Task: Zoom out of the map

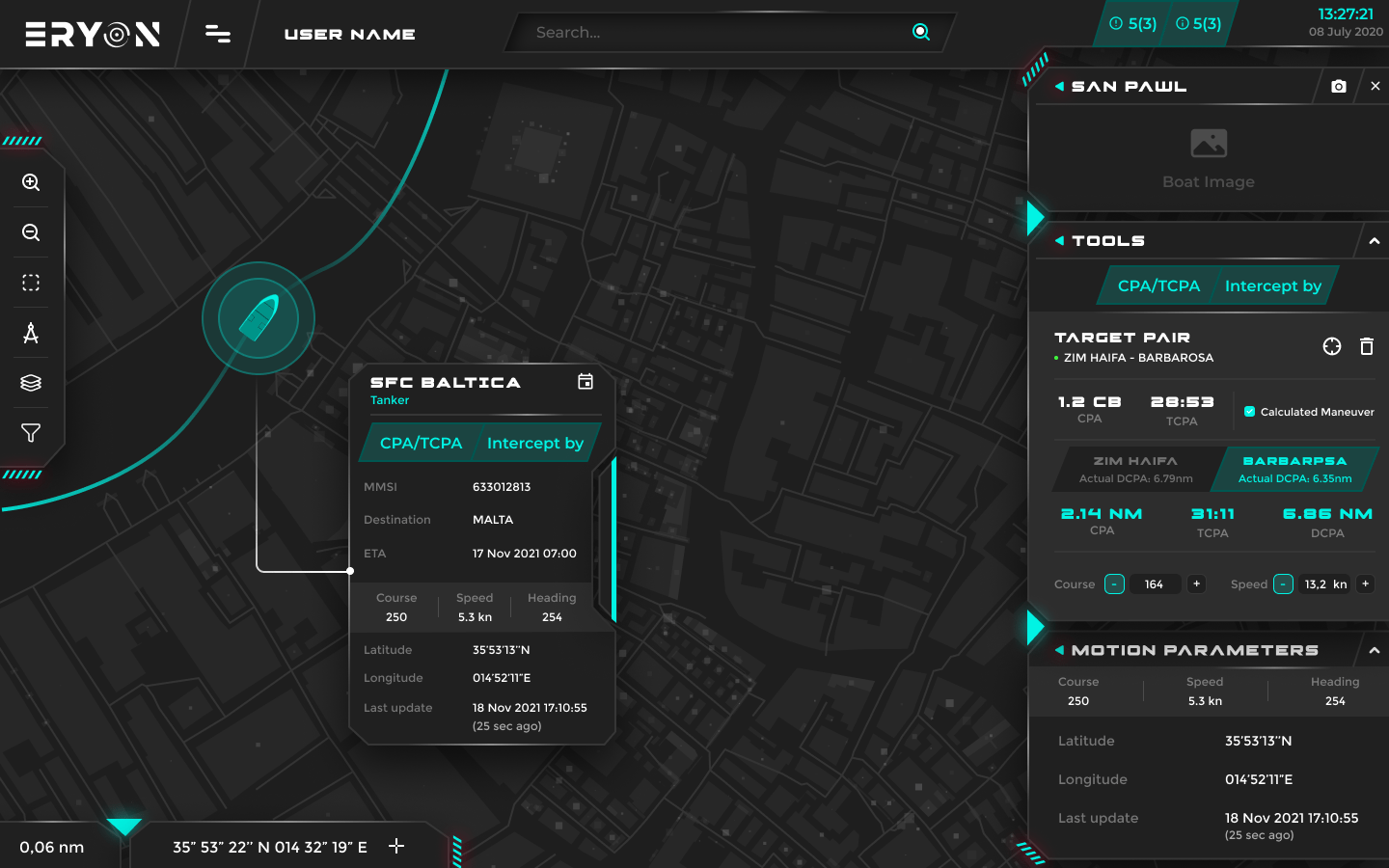Action: tap(30, 232)
